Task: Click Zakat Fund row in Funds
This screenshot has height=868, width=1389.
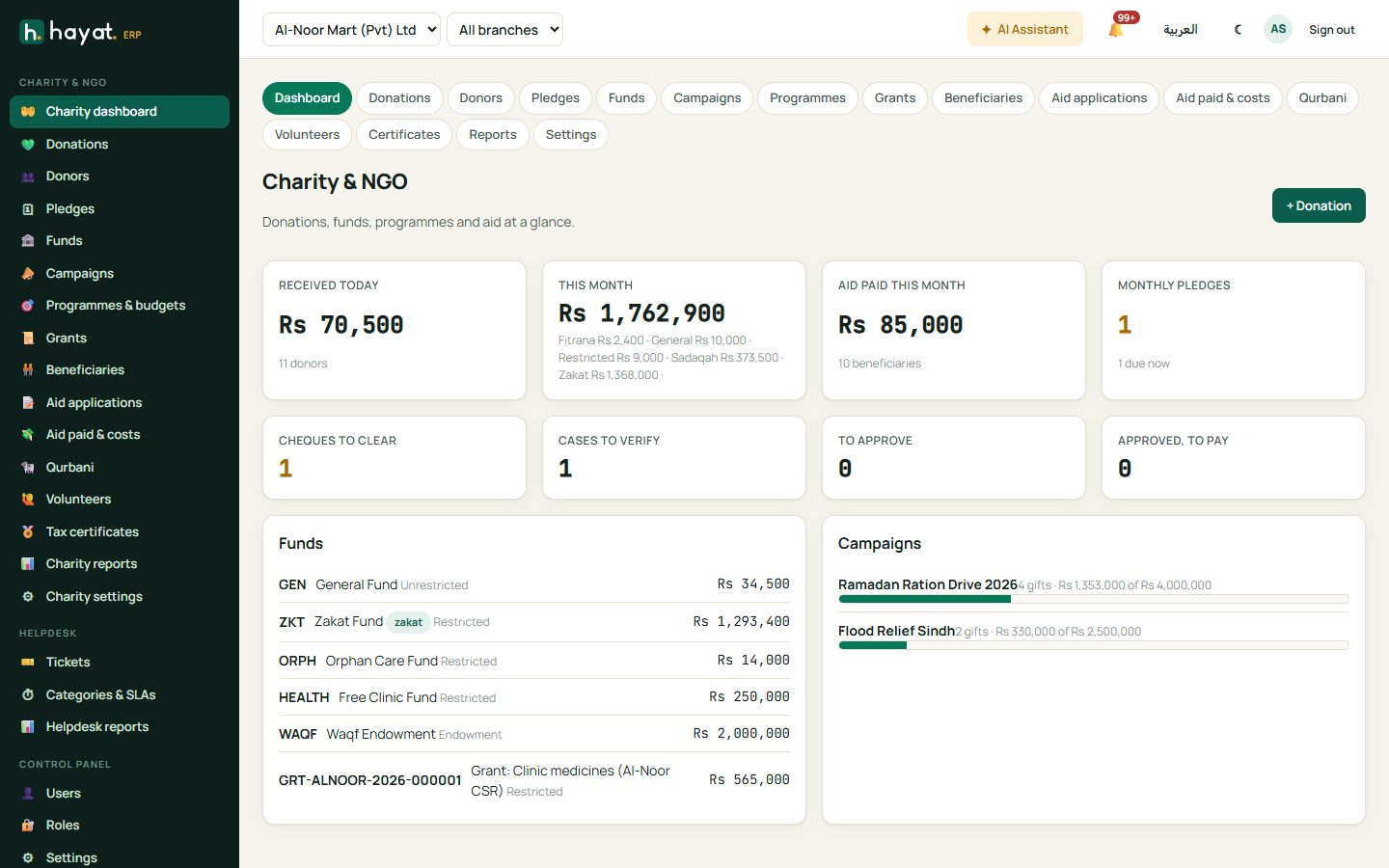Action: (x=534, y=622)
